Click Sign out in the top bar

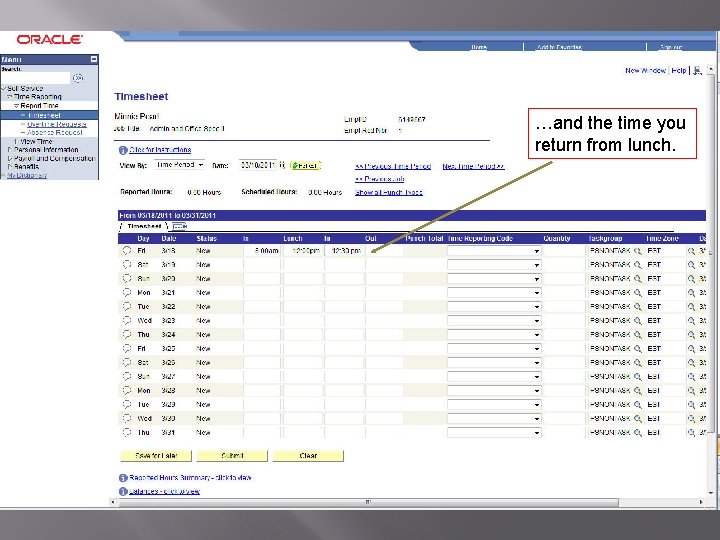pos(671,47)
